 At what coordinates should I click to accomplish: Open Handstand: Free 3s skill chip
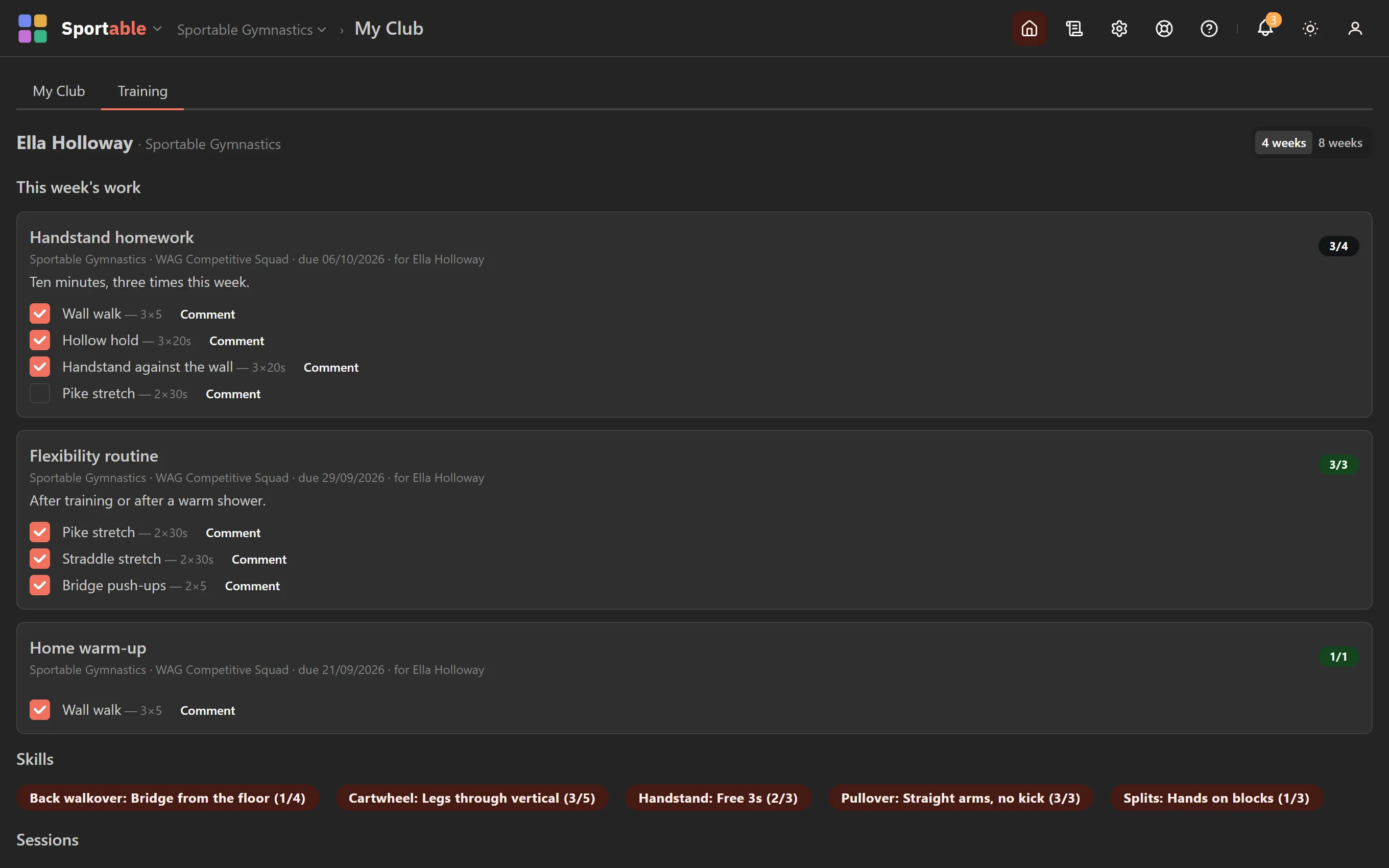(x=718, y=798)
